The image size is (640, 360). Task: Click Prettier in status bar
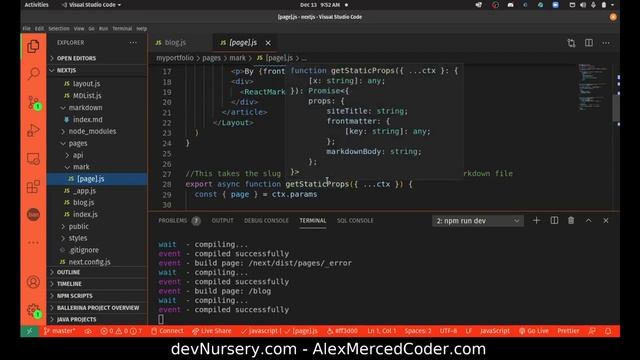click(568, 331)
